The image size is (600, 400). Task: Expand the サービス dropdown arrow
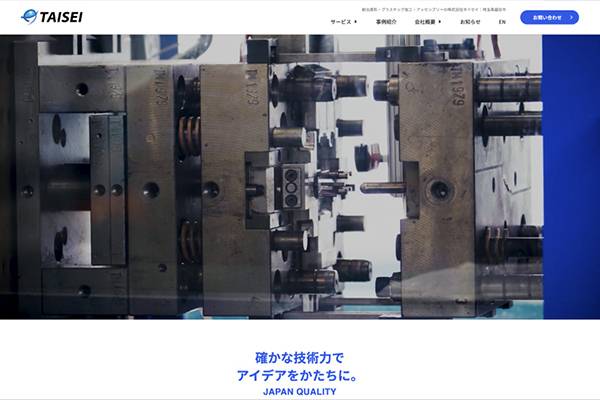tap(355, 22)
